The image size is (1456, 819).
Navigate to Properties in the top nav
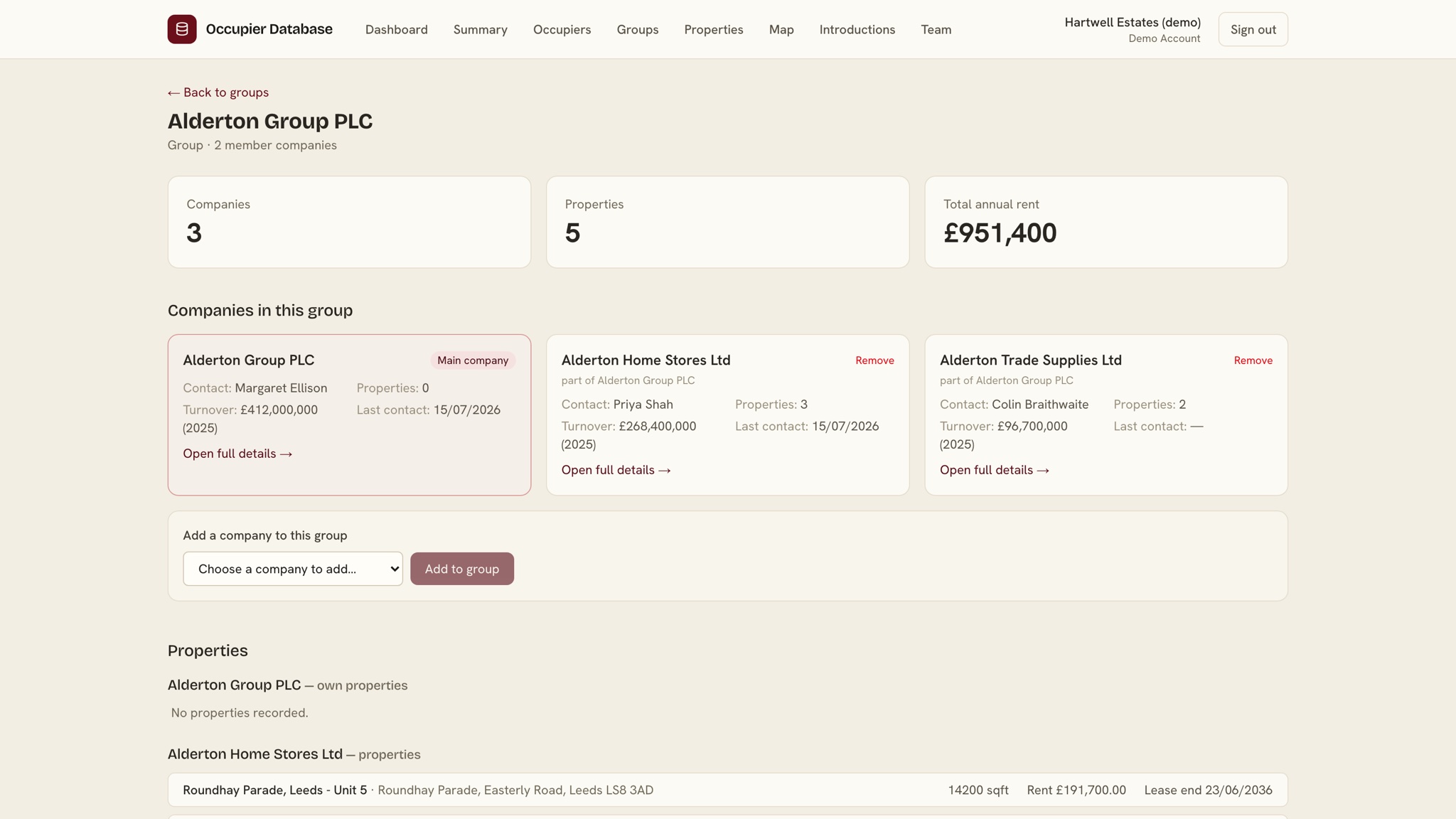coord(714,30)
